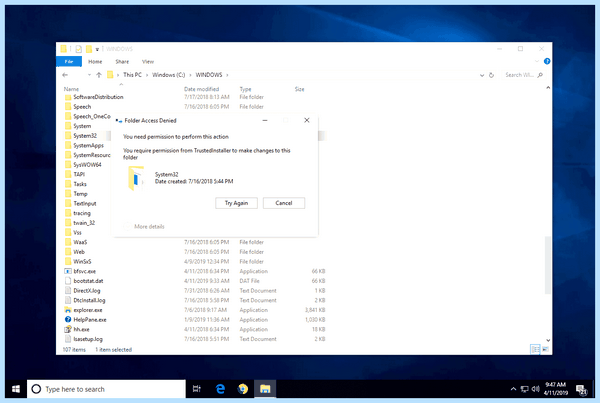Open the Share ribbon tab
Viewport: 600px width, 403px height.
pos(122,61)
